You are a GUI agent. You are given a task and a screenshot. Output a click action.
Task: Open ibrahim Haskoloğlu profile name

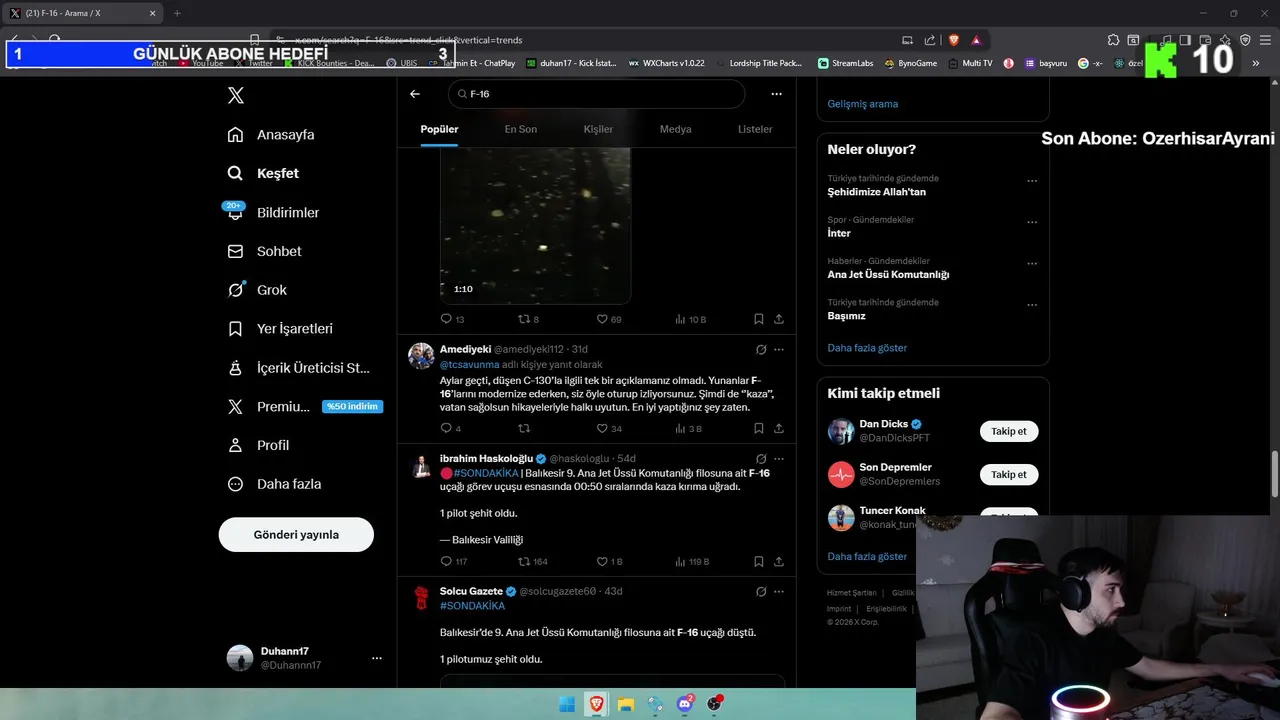click(486, 458)
